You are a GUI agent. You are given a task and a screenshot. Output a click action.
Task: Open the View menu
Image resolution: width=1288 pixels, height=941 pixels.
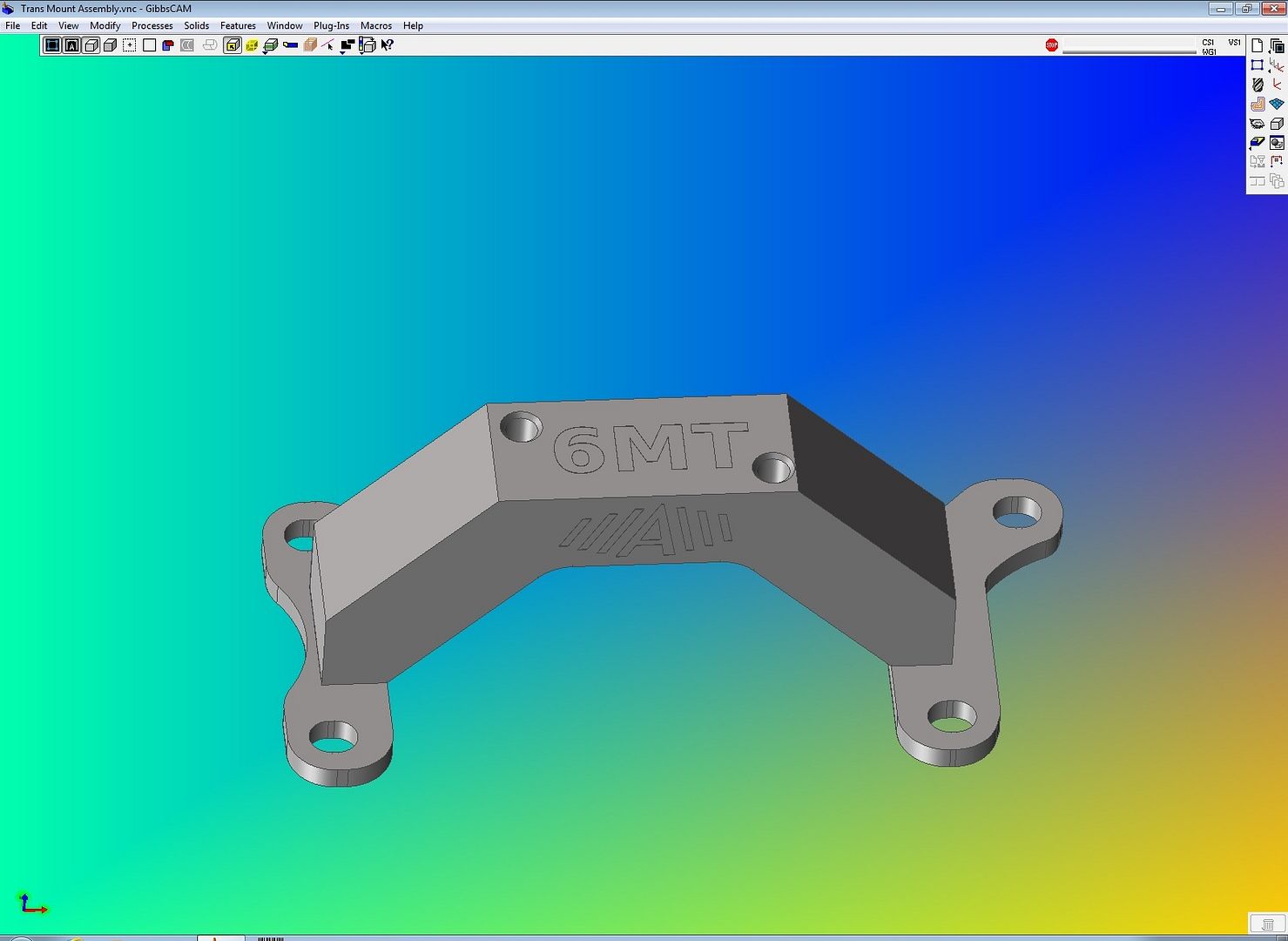point(69,26)
